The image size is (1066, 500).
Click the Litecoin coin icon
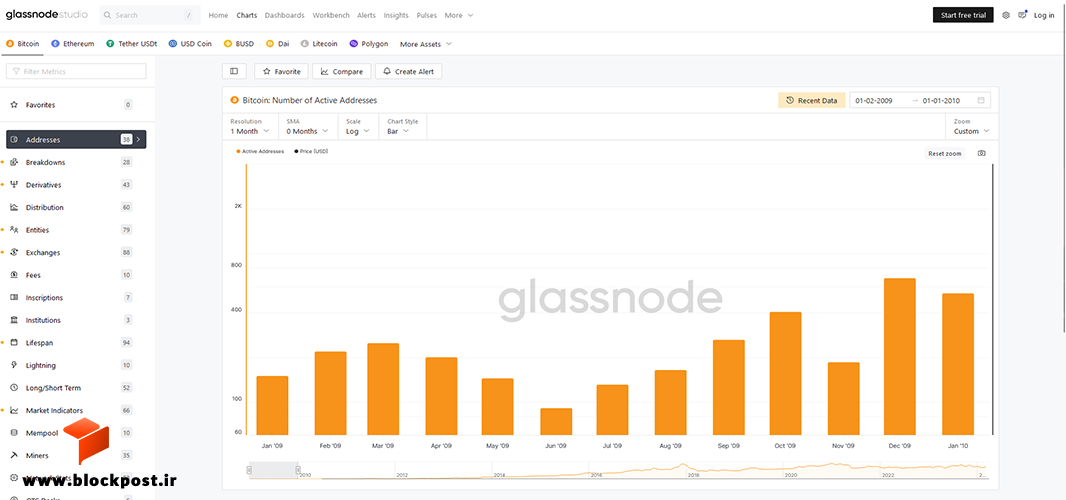305,44
